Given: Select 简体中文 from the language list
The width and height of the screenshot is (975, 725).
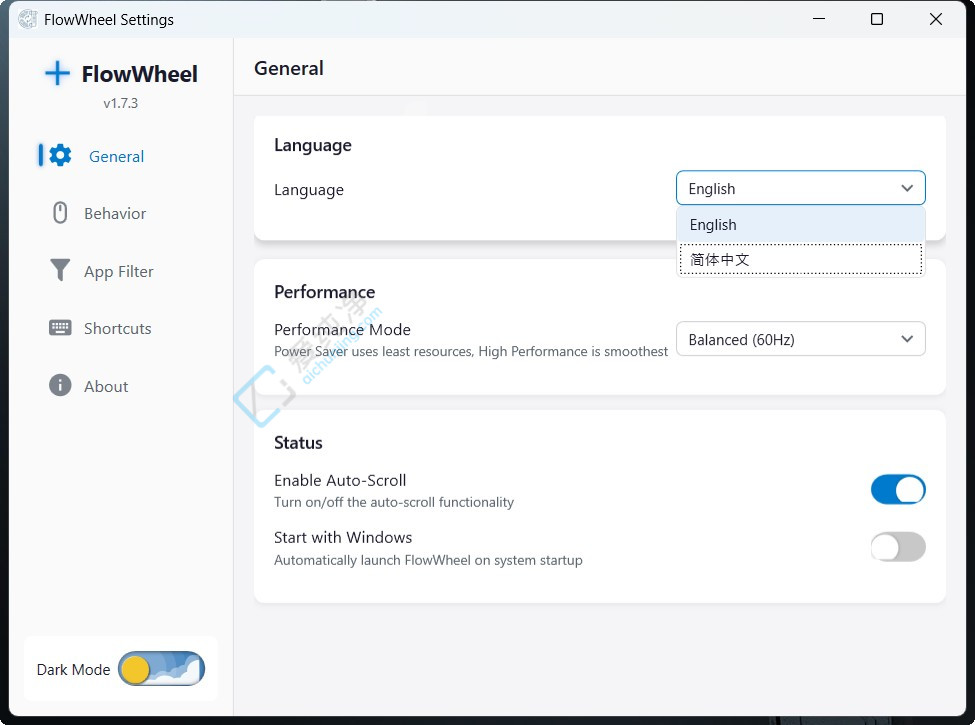Looking at the screenshot, I should coord(800,259).
